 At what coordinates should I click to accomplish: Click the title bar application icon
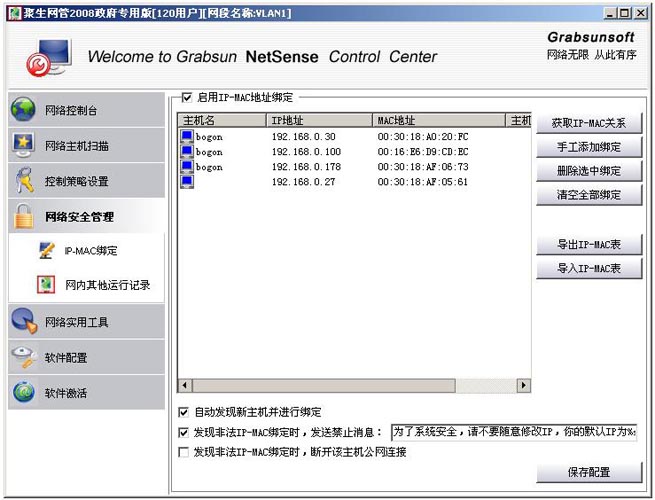point(15,13)
